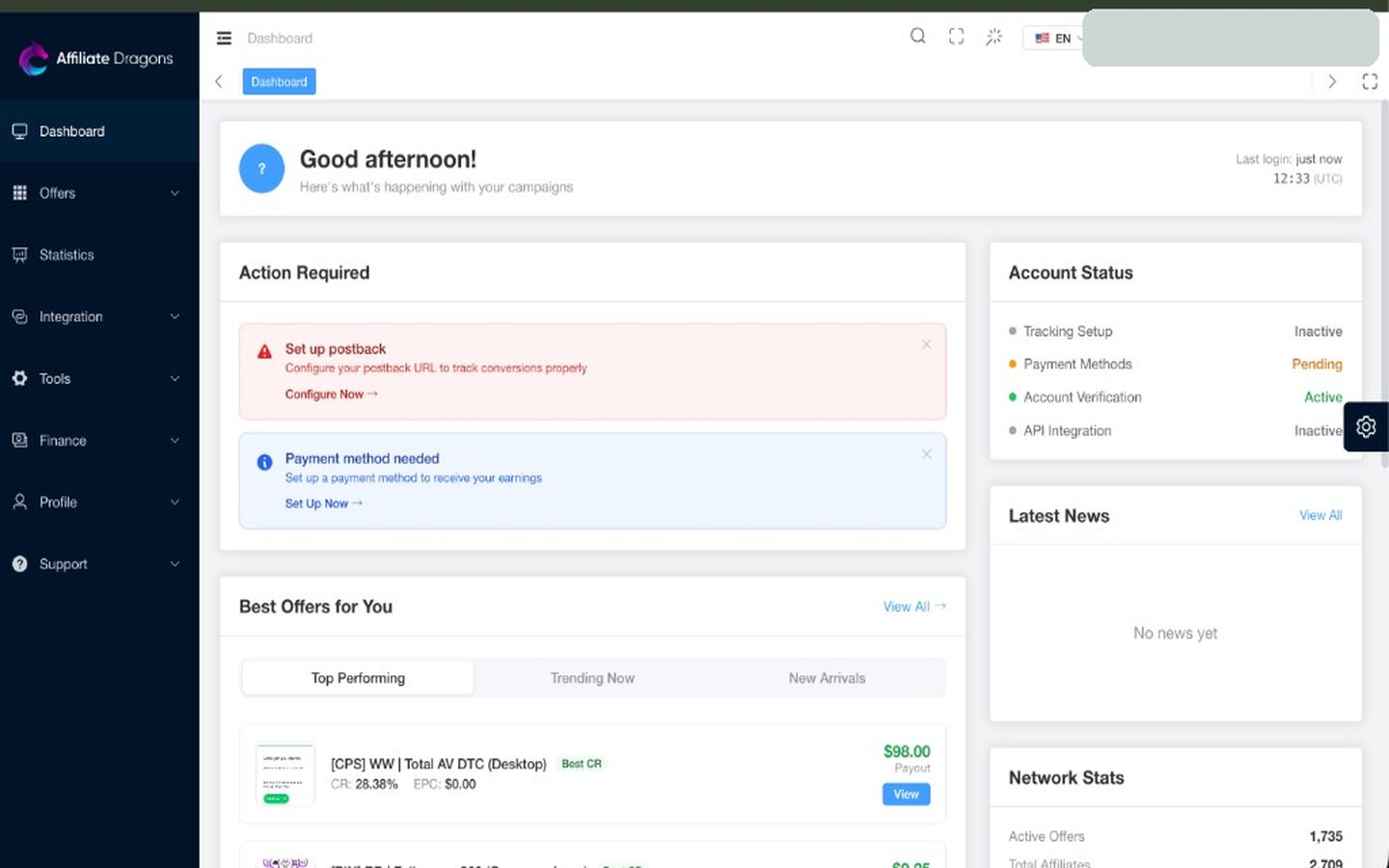Select the blue Dashboard page tab
The width and height of the screenshot is (1389, 868).
pos(279,82)
